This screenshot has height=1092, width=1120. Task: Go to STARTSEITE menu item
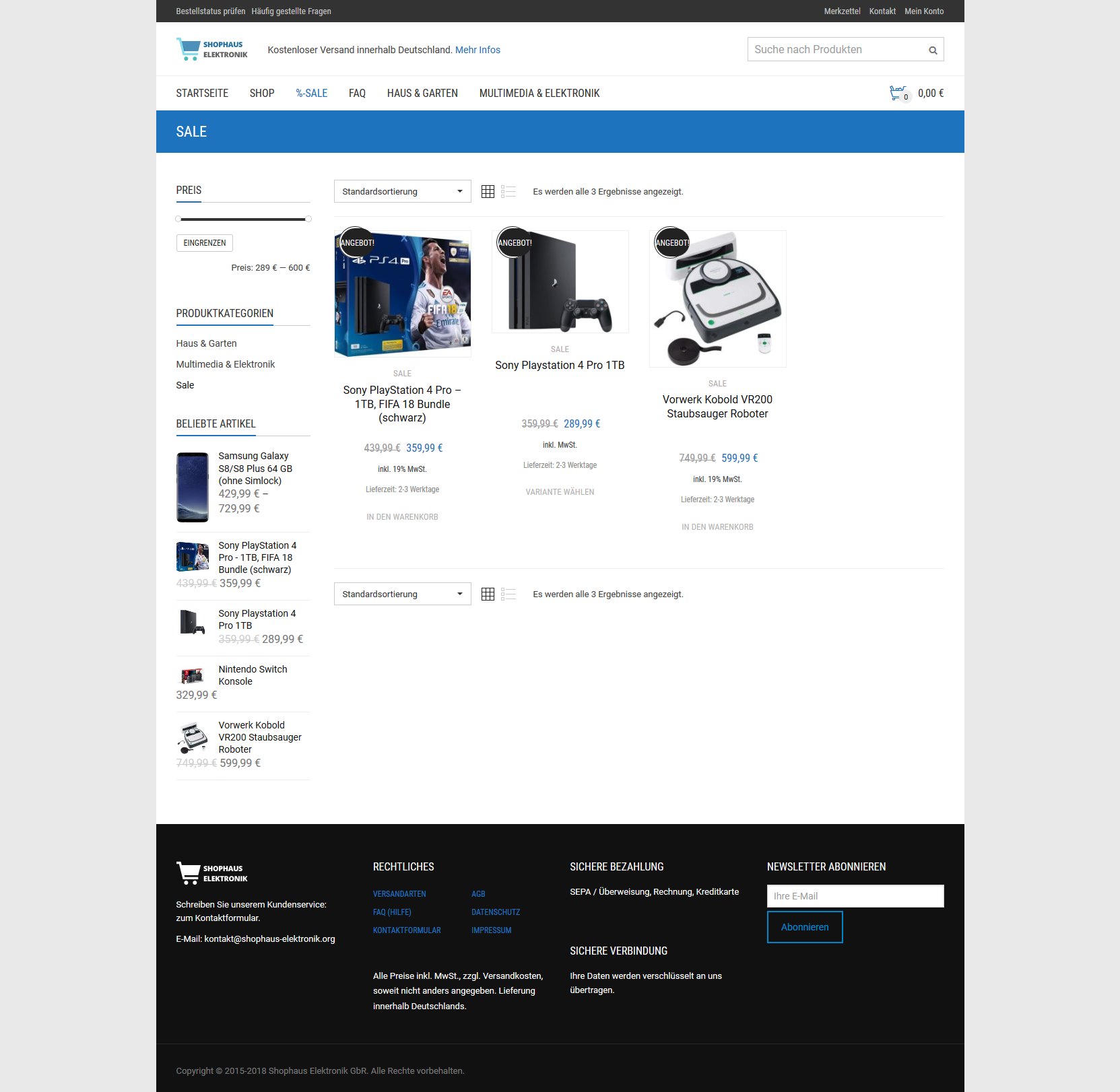tap(202, 94)
